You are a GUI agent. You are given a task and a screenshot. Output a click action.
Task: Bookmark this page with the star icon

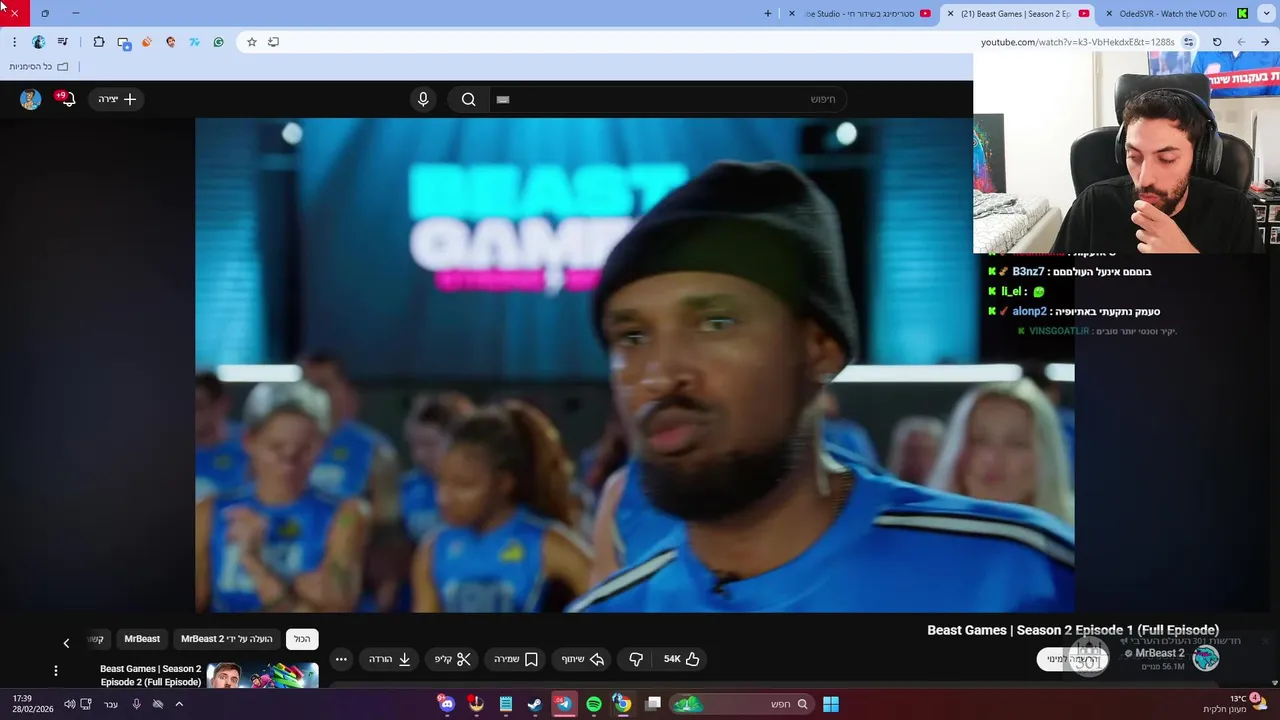[x=252, y=42]
